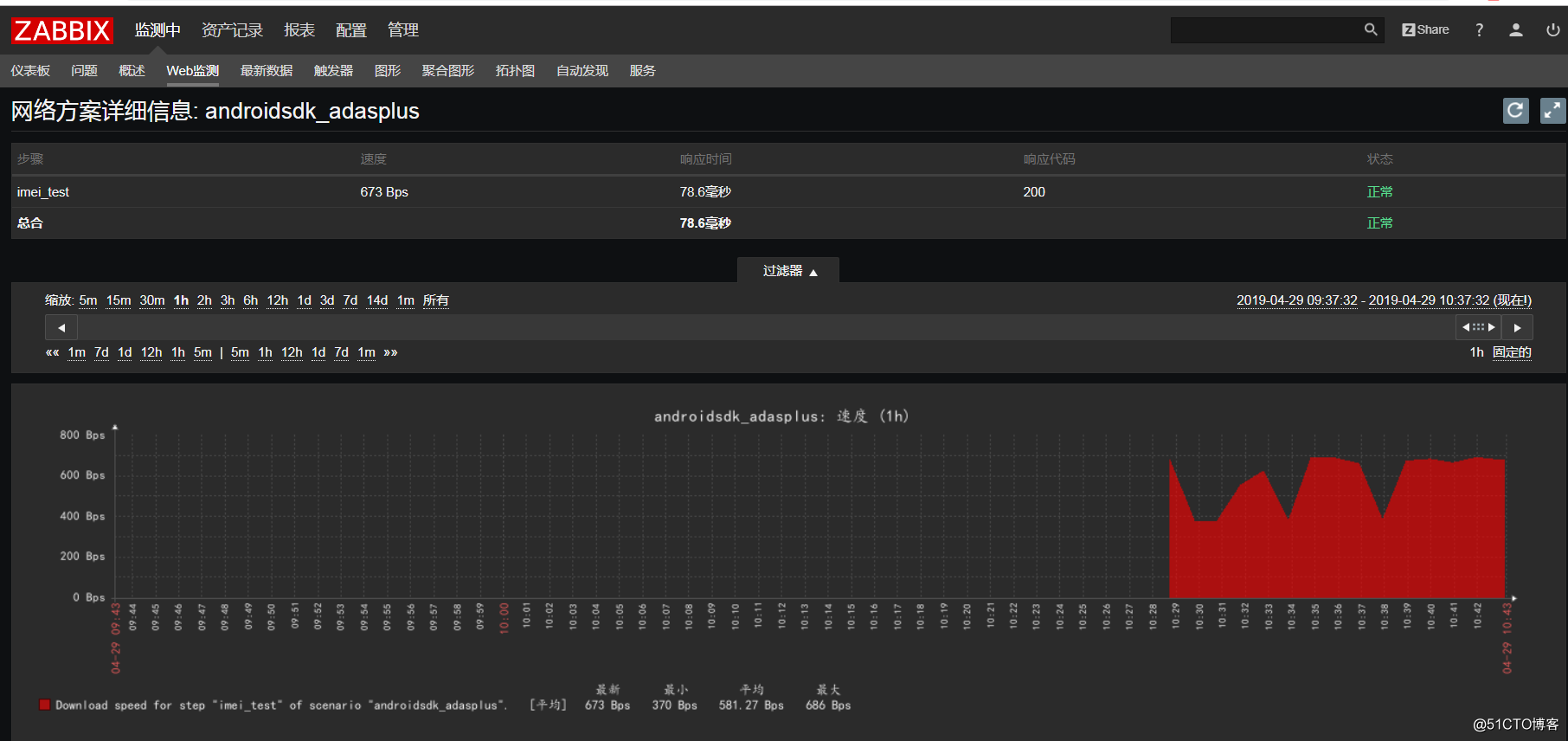
Task: Set zoom to 2h
Action: (x=204, y=300)
